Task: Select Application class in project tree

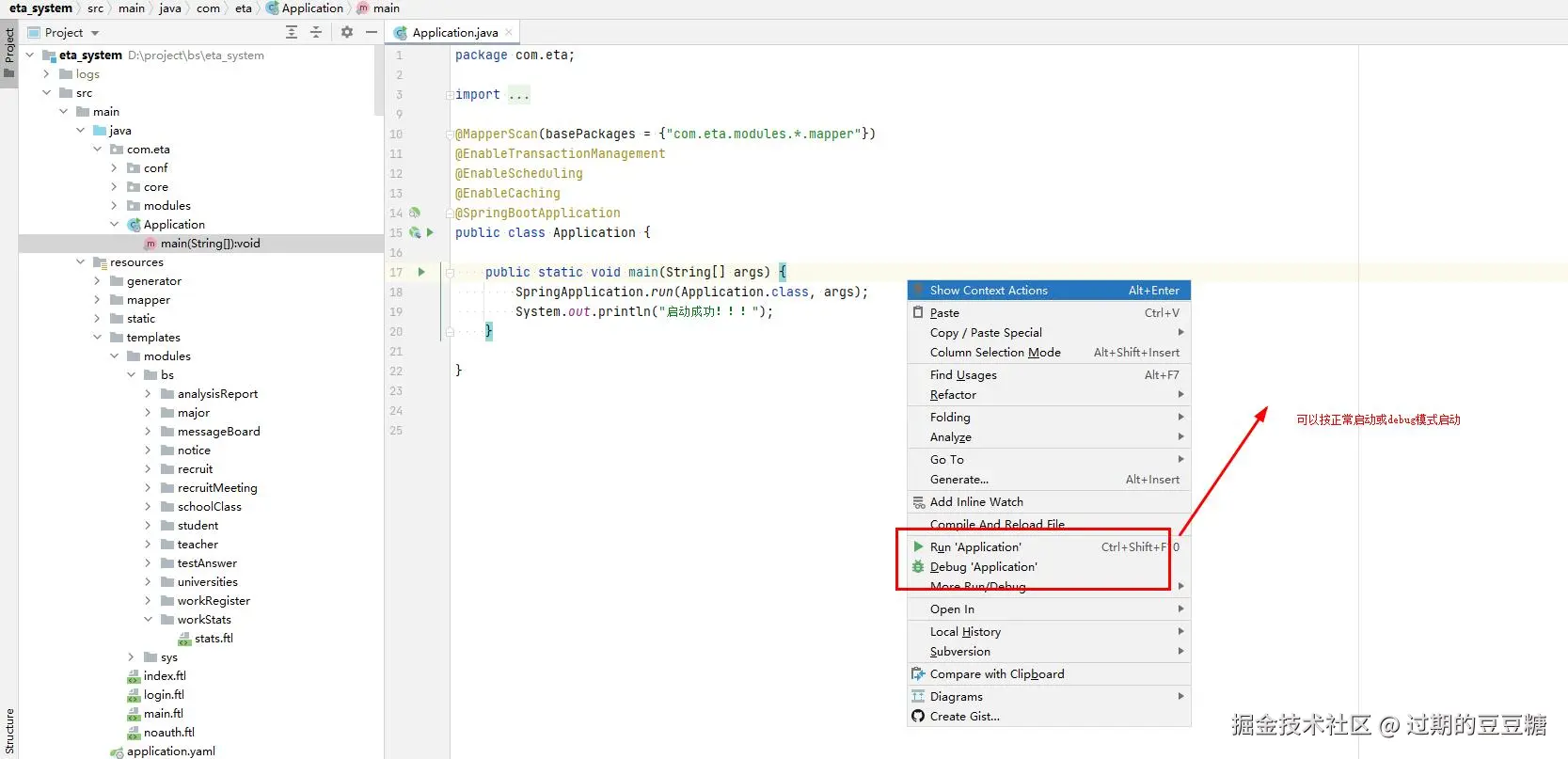Action: pos(174,225)
